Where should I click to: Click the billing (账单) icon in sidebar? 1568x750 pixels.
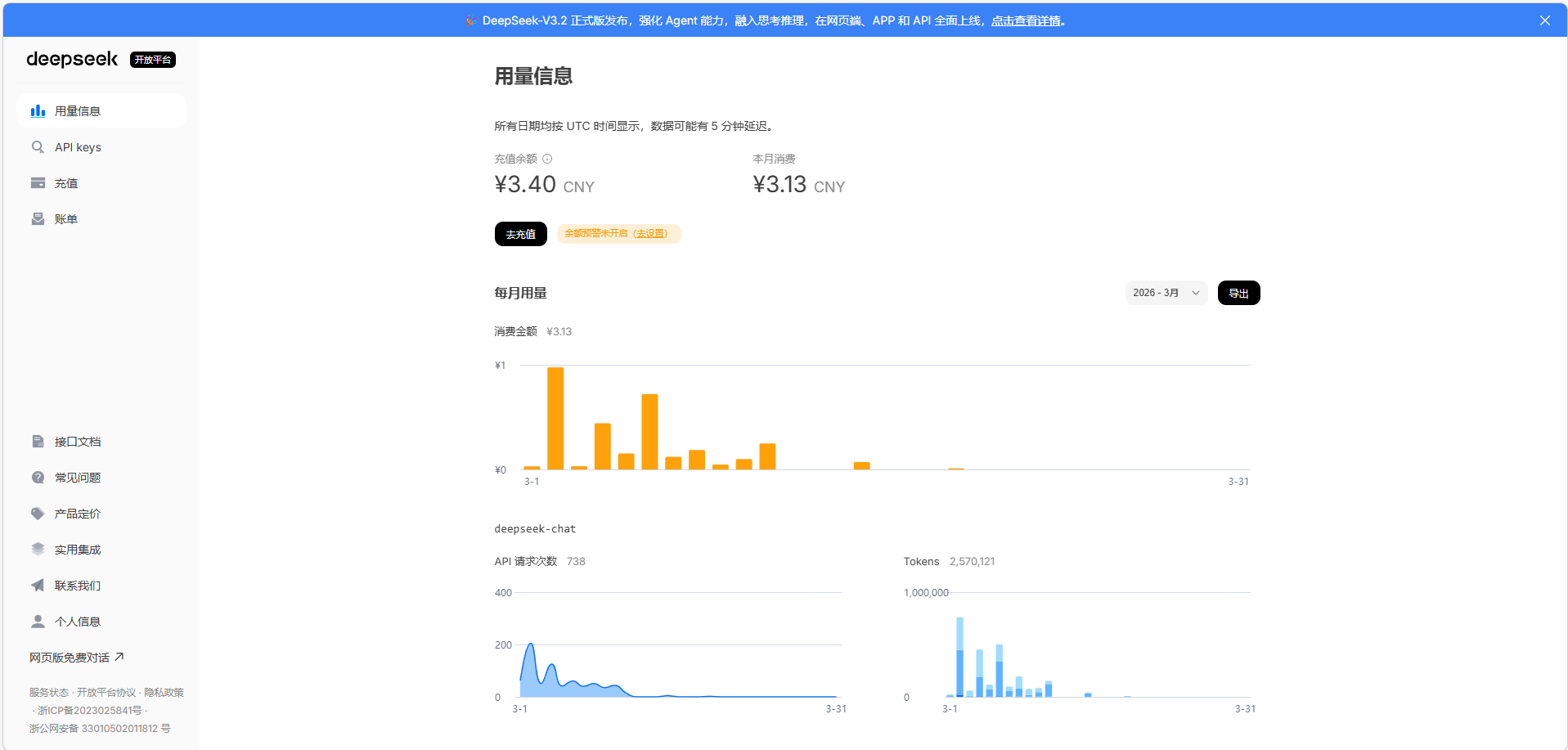[x=38, y=219]
